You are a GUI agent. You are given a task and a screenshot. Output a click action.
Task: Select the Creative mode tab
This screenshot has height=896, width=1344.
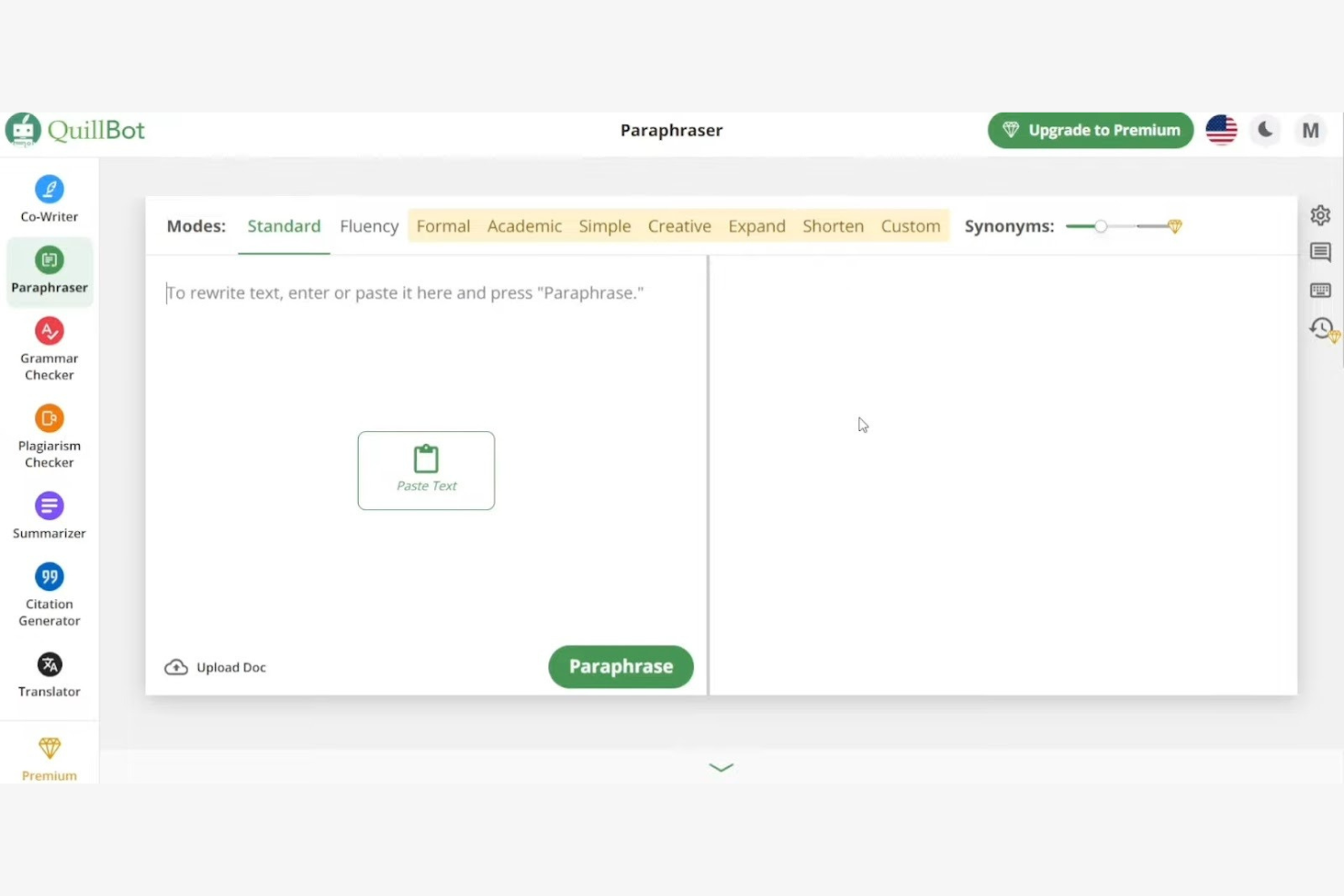(x=679, y=226)
